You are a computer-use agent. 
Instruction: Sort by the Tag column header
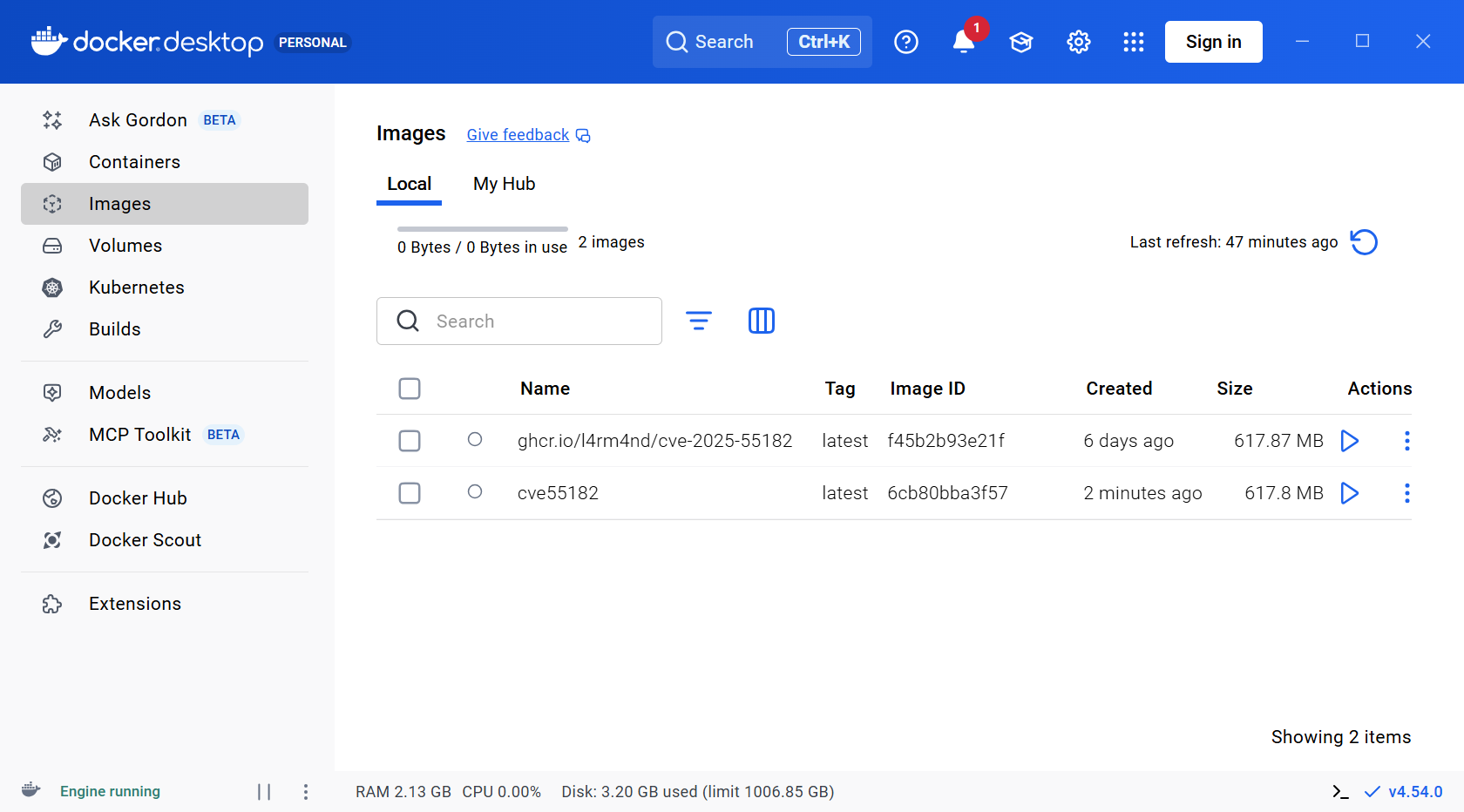tap(840, 389)
